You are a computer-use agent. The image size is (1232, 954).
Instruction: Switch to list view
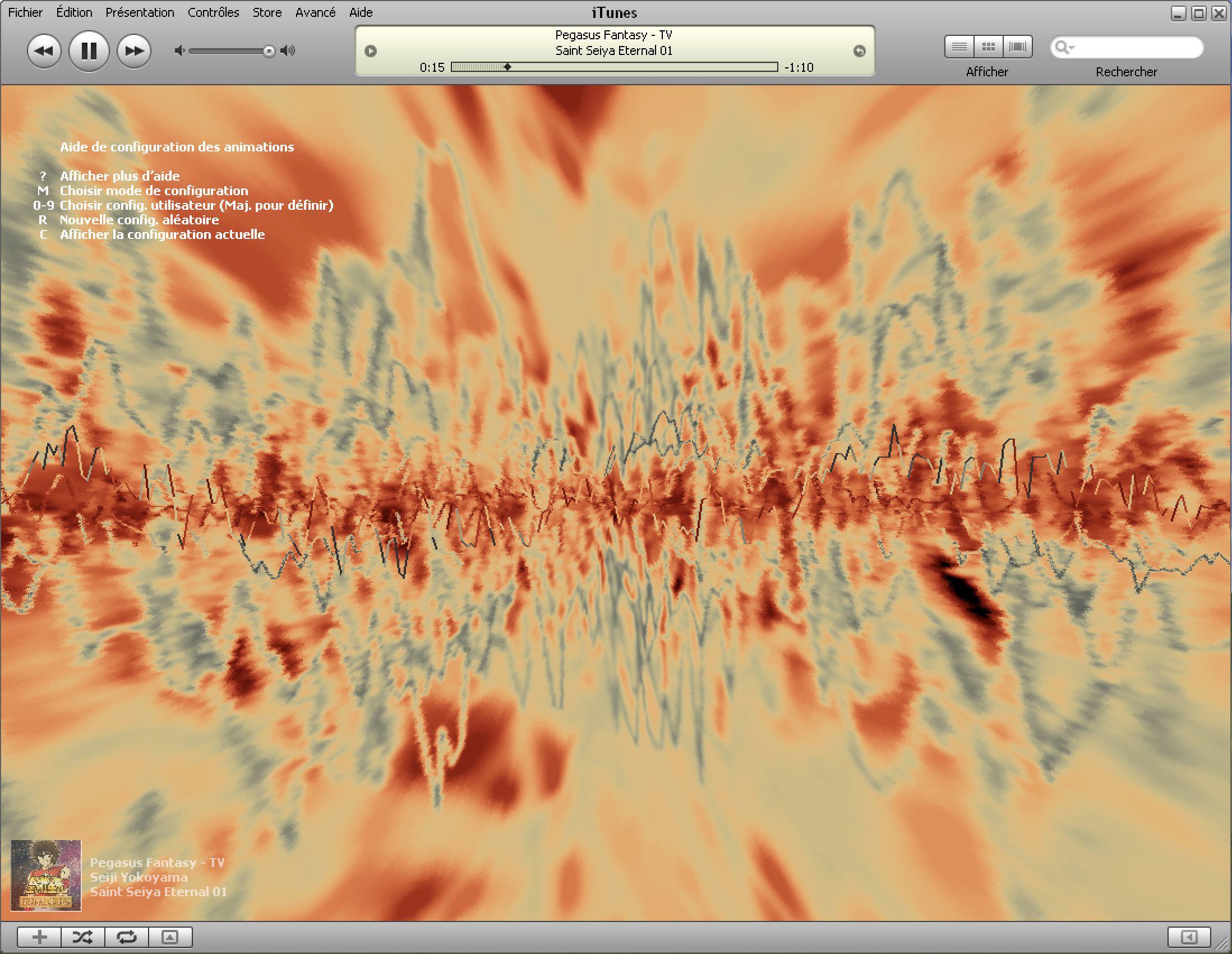[x=959, y=47]
